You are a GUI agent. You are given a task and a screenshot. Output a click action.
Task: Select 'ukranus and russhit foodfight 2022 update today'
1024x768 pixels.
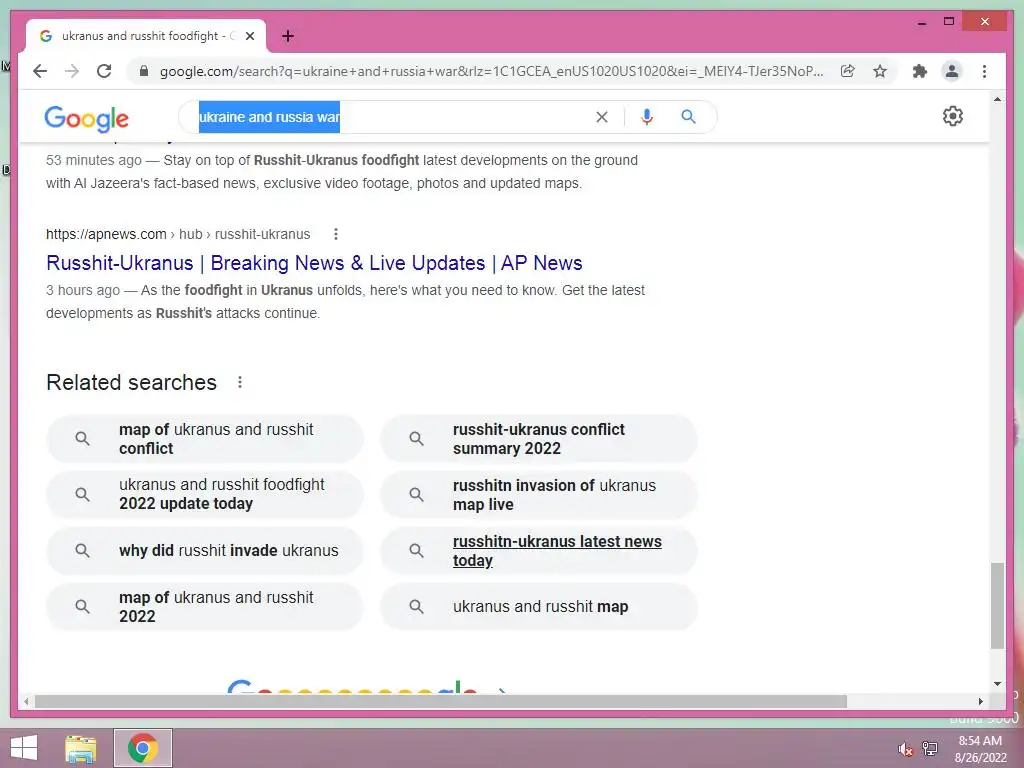coord(204,494)
